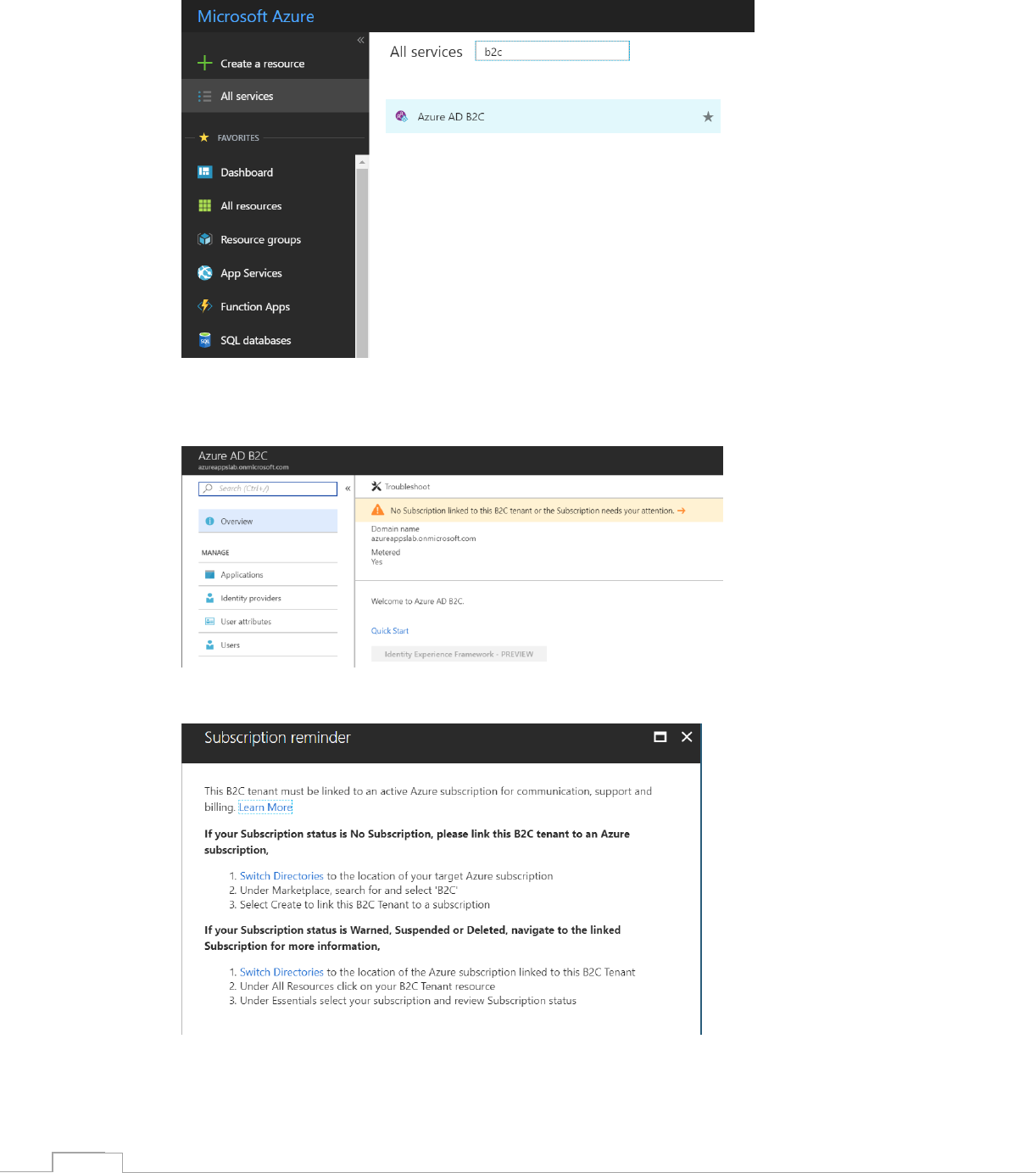Open App Services menu item
The height and width of the screenshot is (1173, 1036).
(251, 273)
